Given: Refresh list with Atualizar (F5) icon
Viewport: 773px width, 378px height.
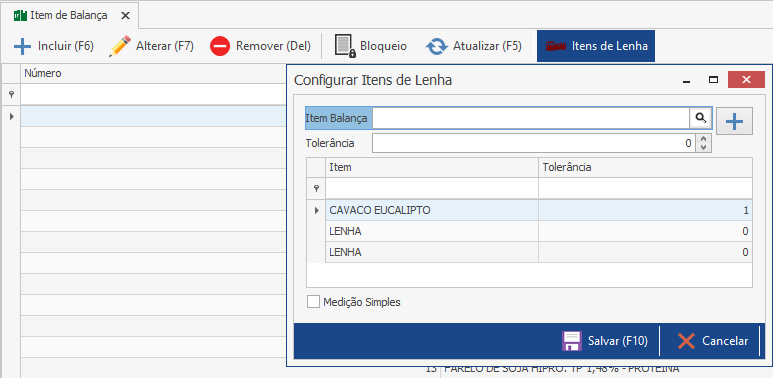Looking at the screenshot, I should pyautogui.click(x=436, y=46).
